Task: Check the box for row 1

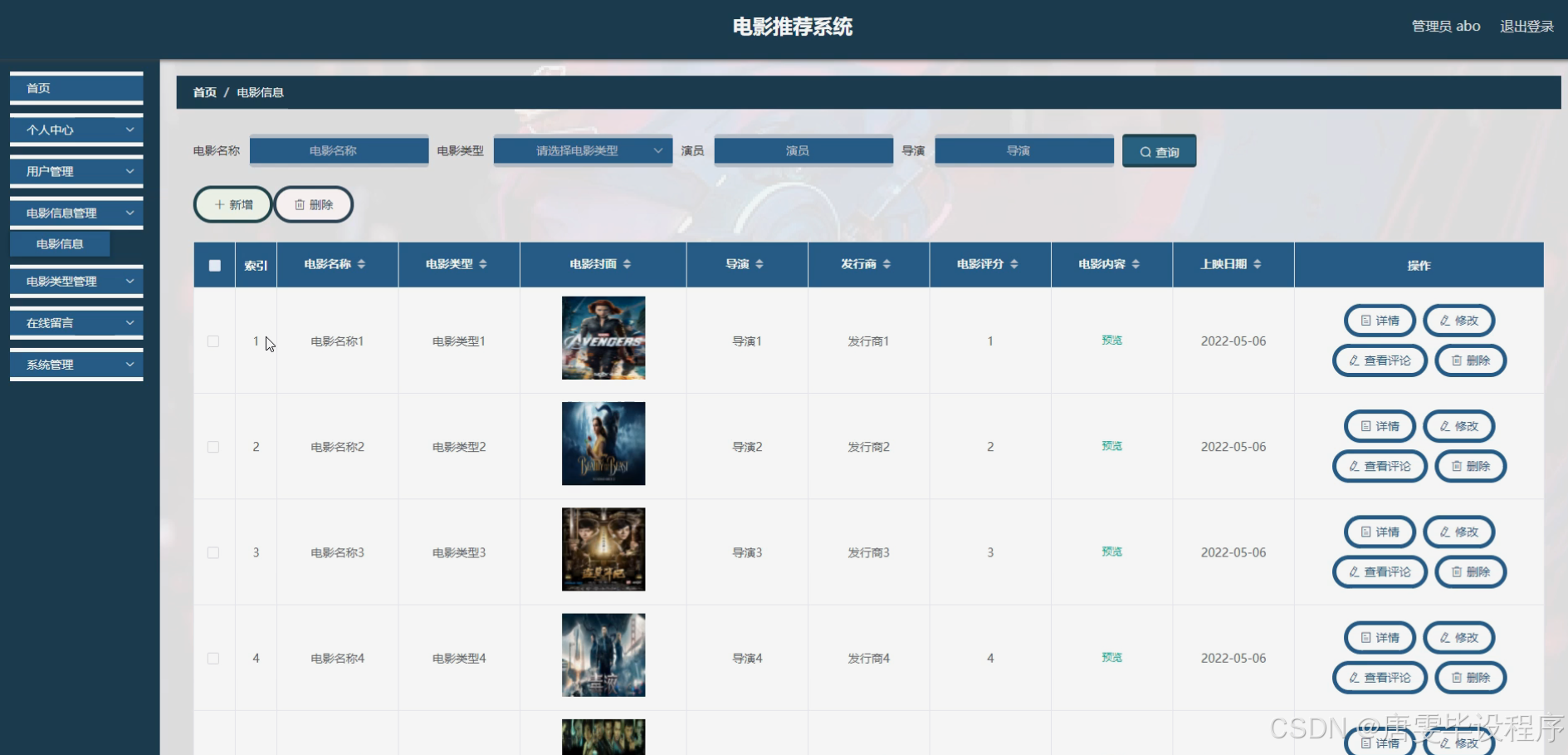Action: (x=213, y=341)
